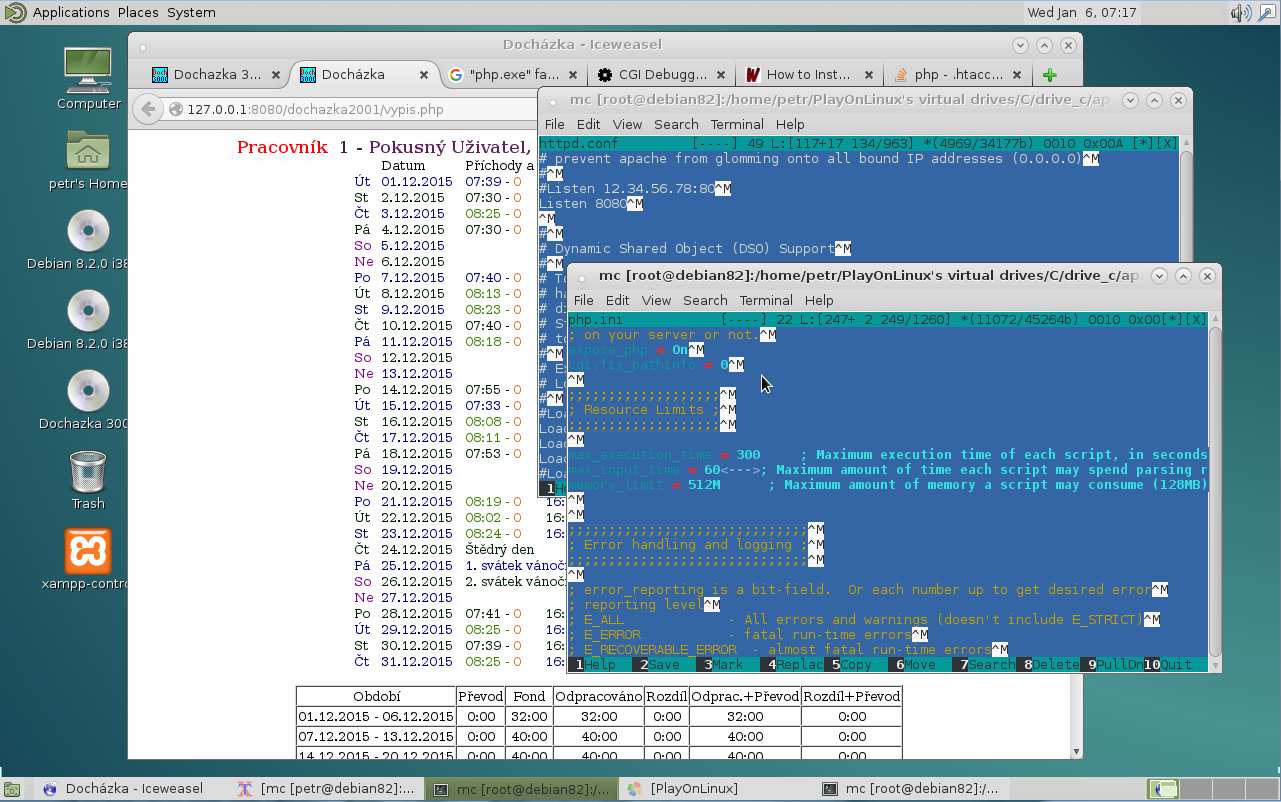
Task: Click 10Quit function key in php.ini editor
Action: (1168, 665)
